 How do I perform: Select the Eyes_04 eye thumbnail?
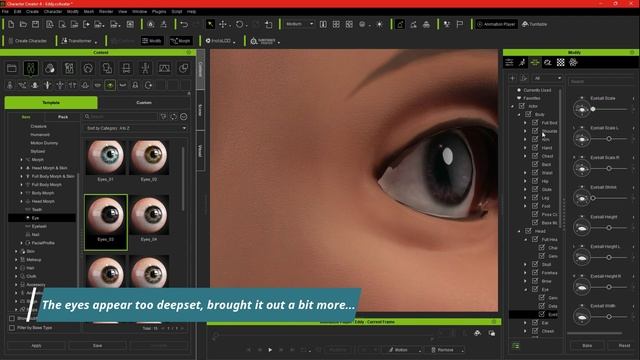[x=149, y=216]
